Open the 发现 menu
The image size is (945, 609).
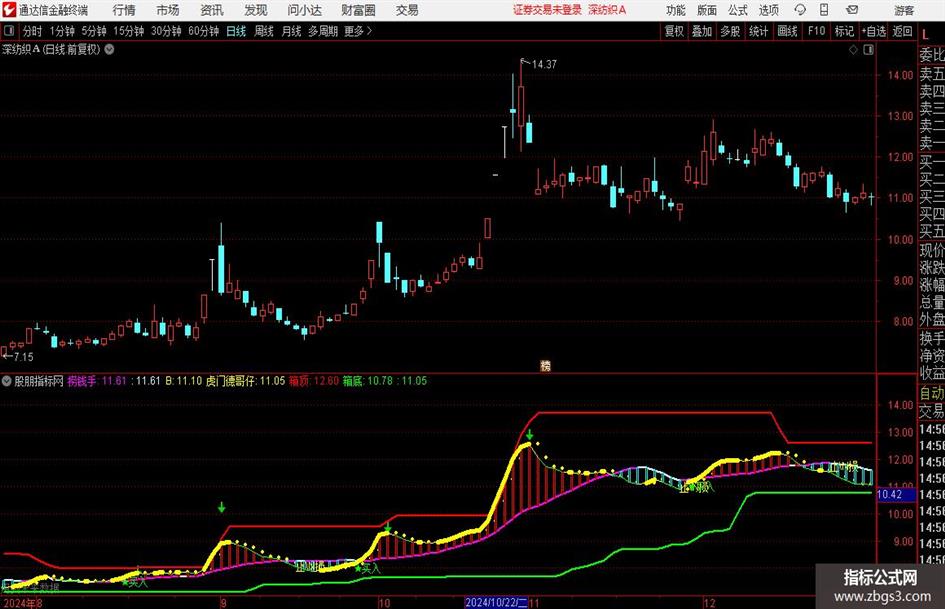(x=256, y=10)
